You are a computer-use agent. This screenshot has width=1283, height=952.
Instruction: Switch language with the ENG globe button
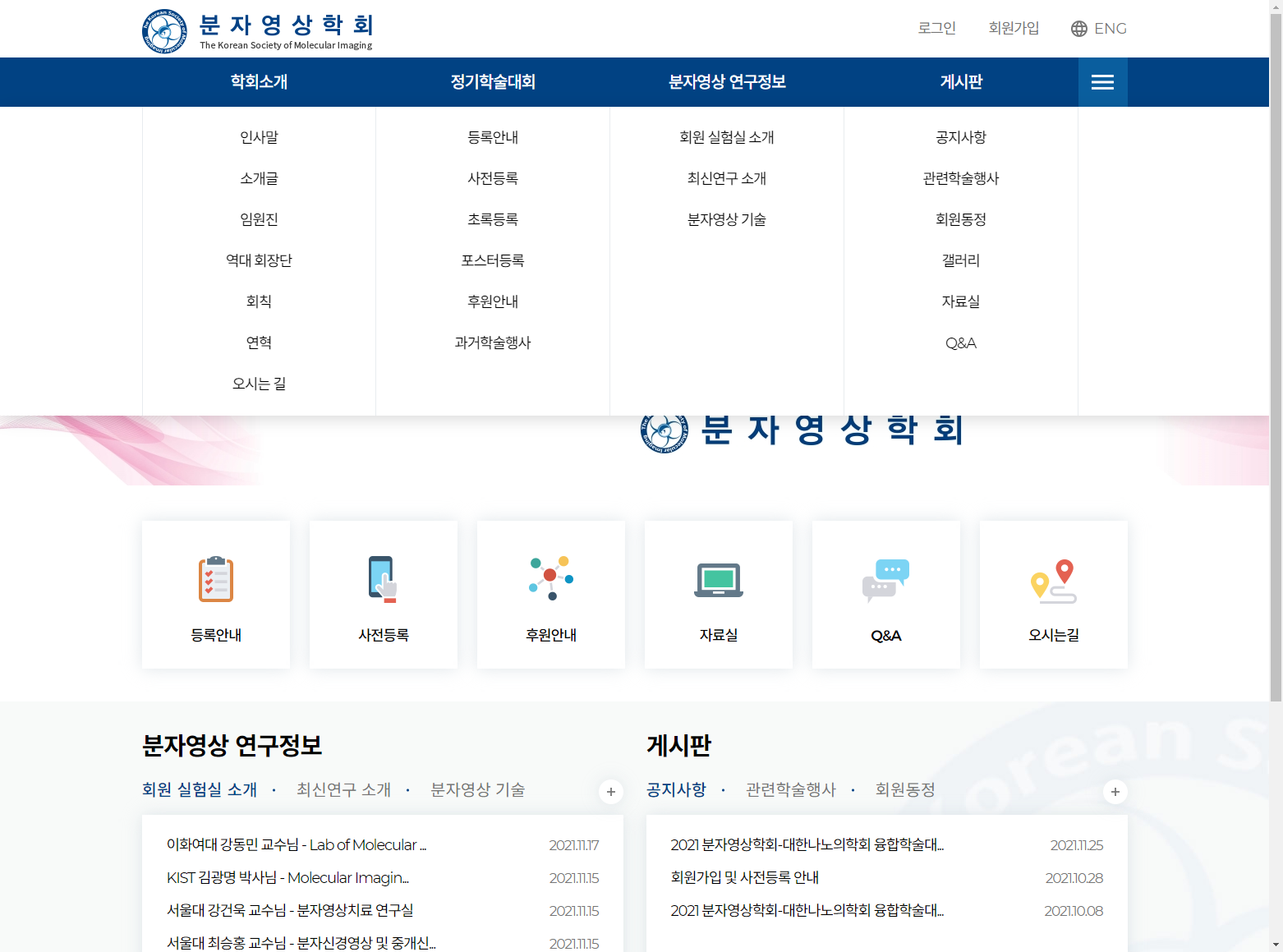click(1099, 29)
